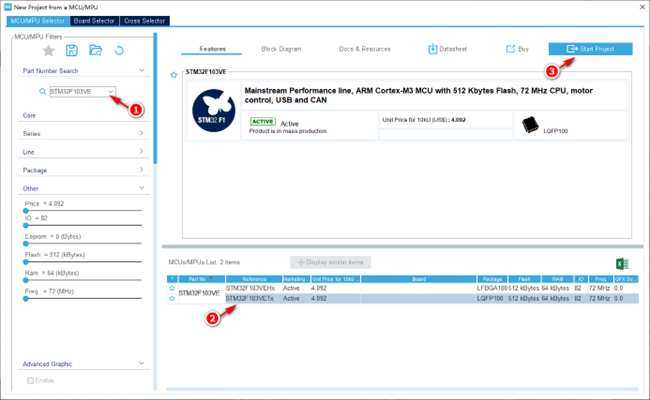The height and width of the screenshot is (400, 650).
Task: Click the Buy link button
Action: click(517, 49)
